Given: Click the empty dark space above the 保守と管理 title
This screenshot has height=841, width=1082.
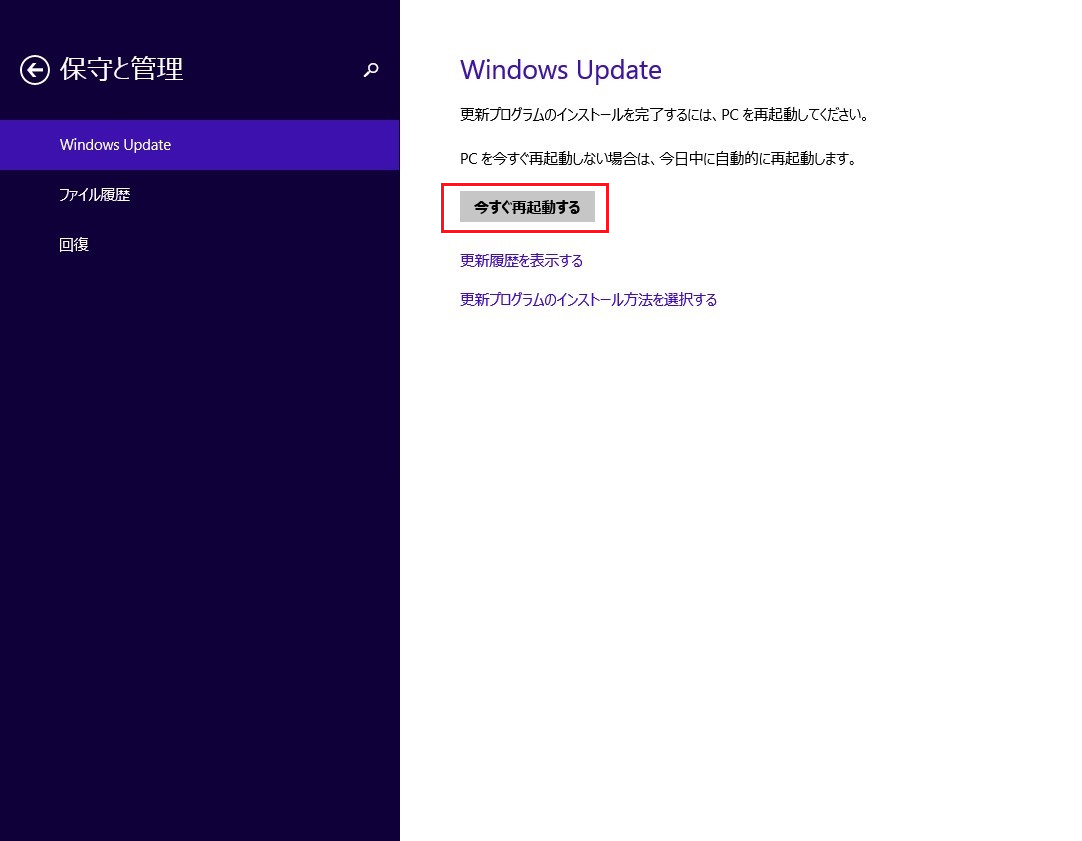Looking at the screenshot, I should pyautogui.click(x=200, y=20).
